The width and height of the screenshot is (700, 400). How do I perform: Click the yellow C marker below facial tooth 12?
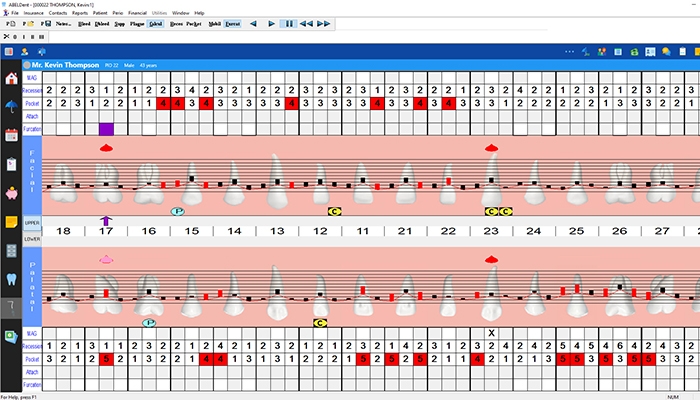(334, 211)
